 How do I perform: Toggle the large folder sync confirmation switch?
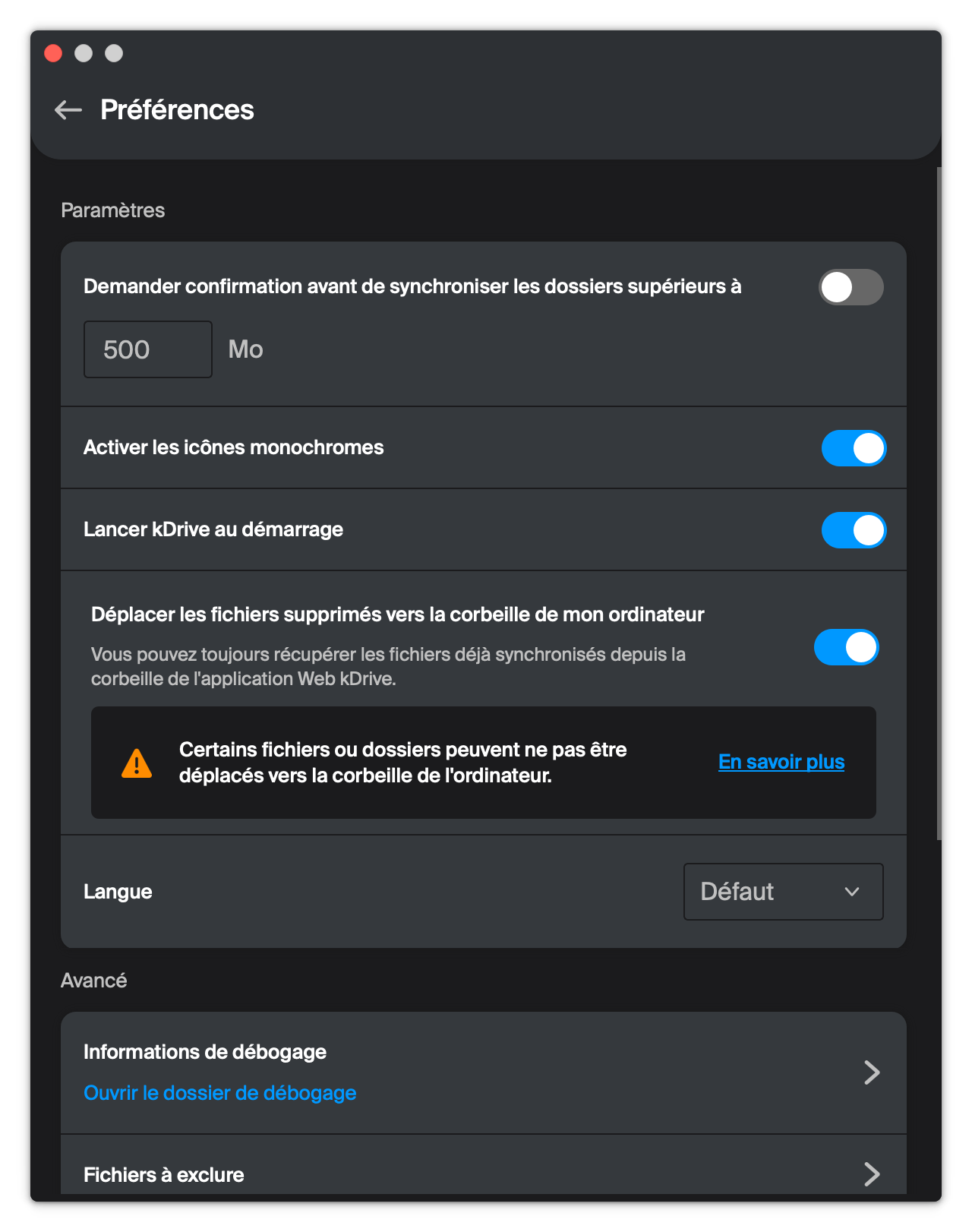pos(851,287)
